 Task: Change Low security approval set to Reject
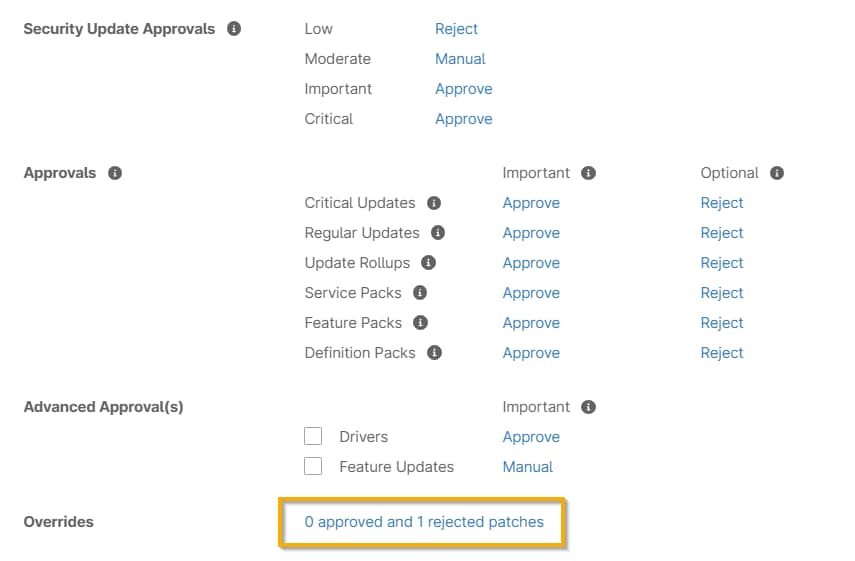pyautogui.click(x=456, y=29)
